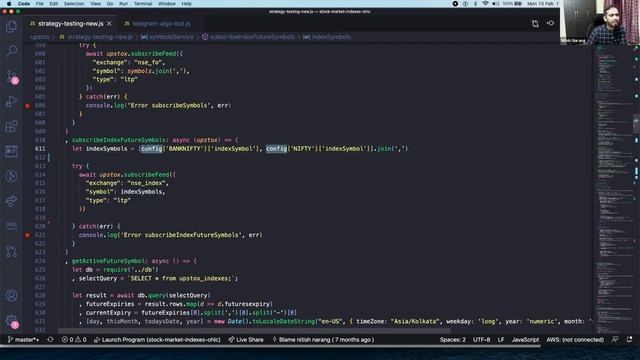Click the Bluetooth icon in macOS menu bar
This screenshot has width=640, height=360.
[x=476, y=4]
